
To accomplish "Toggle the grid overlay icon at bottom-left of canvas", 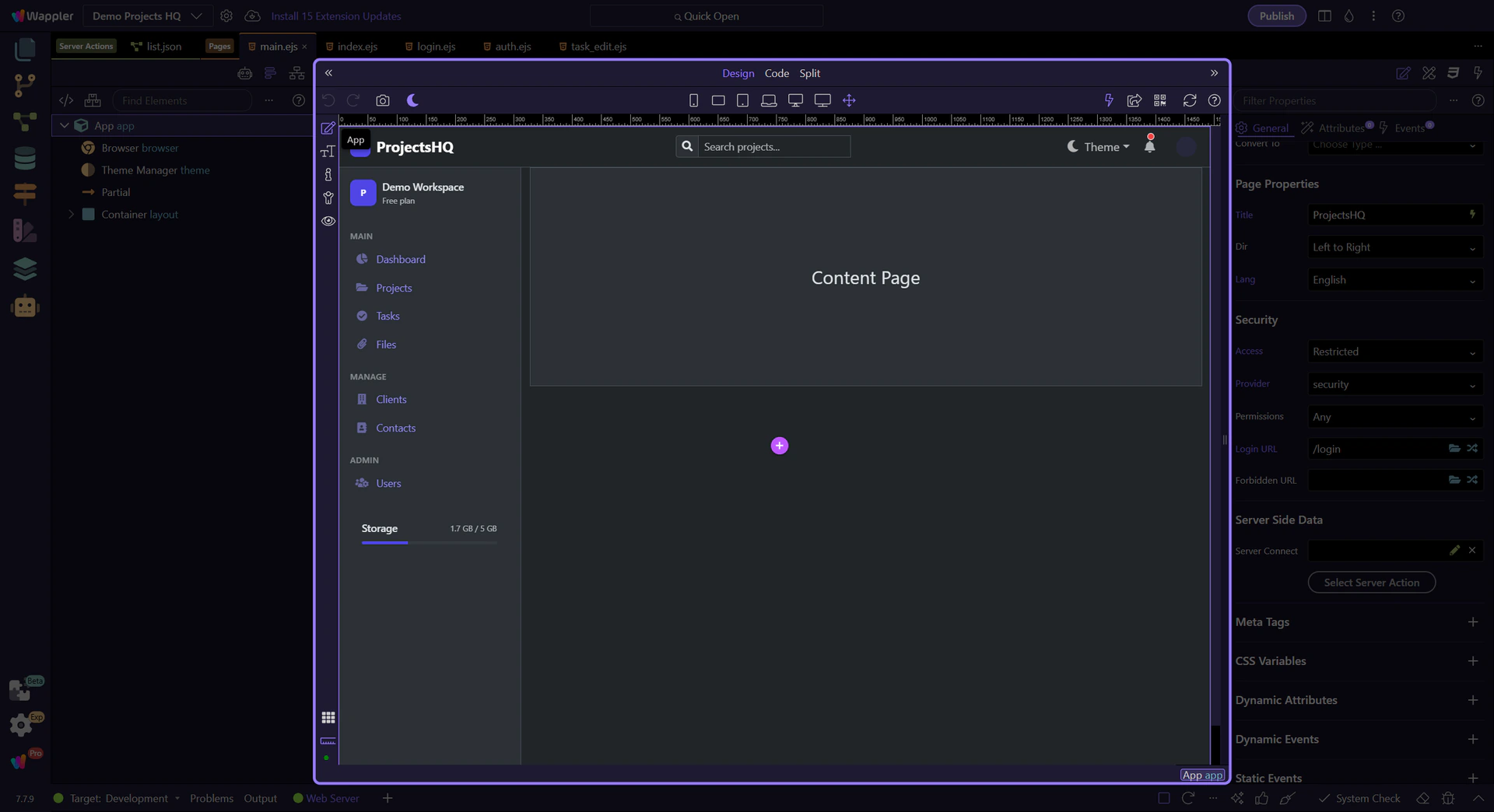I will click(328, 717).
